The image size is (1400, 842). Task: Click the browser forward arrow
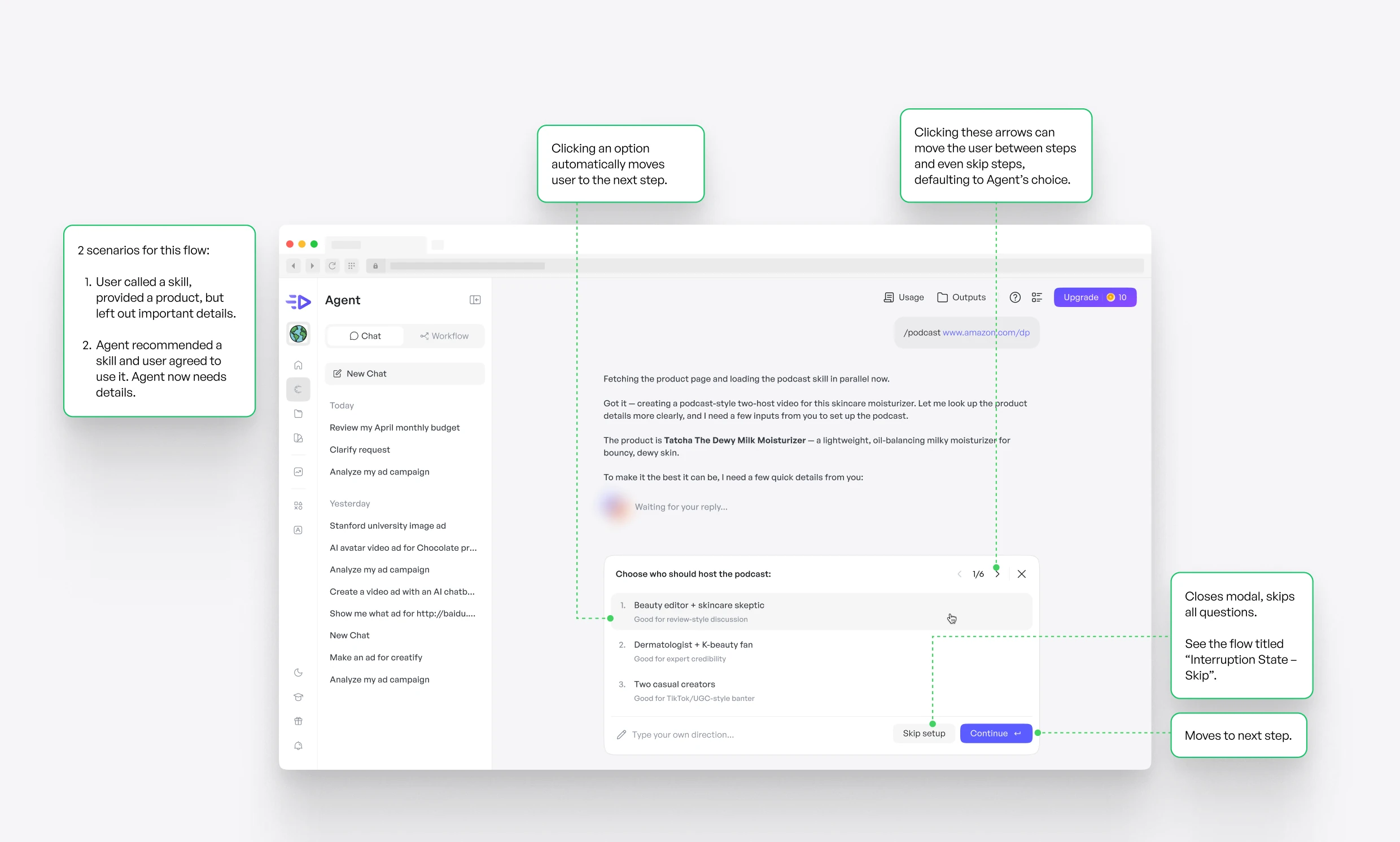pos(312,266)
